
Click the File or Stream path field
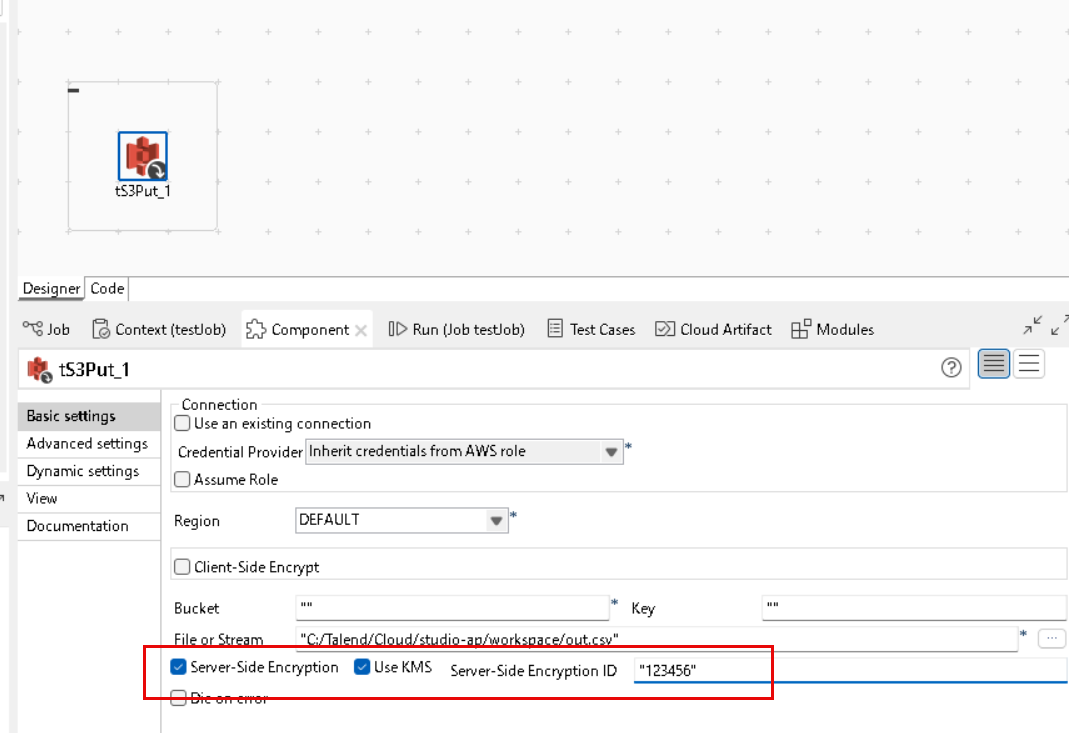click(x=657, y=639)
